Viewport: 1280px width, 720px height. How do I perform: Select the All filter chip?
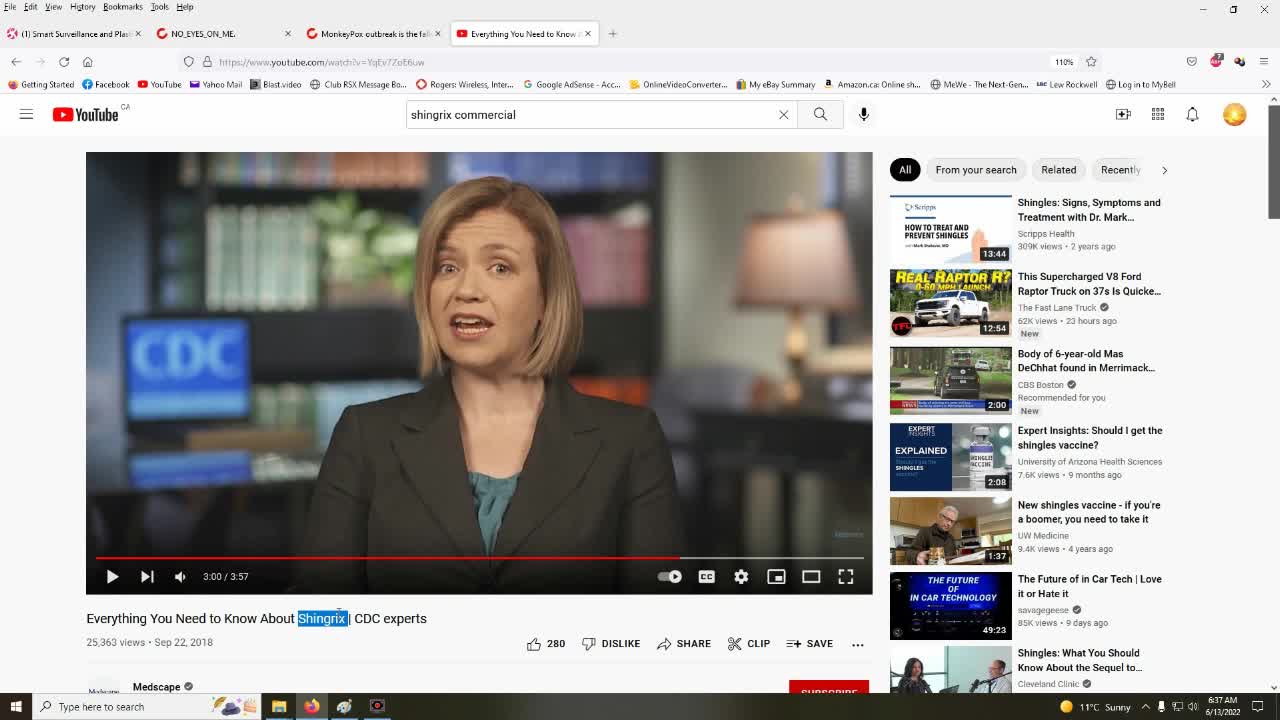(905, 170)
